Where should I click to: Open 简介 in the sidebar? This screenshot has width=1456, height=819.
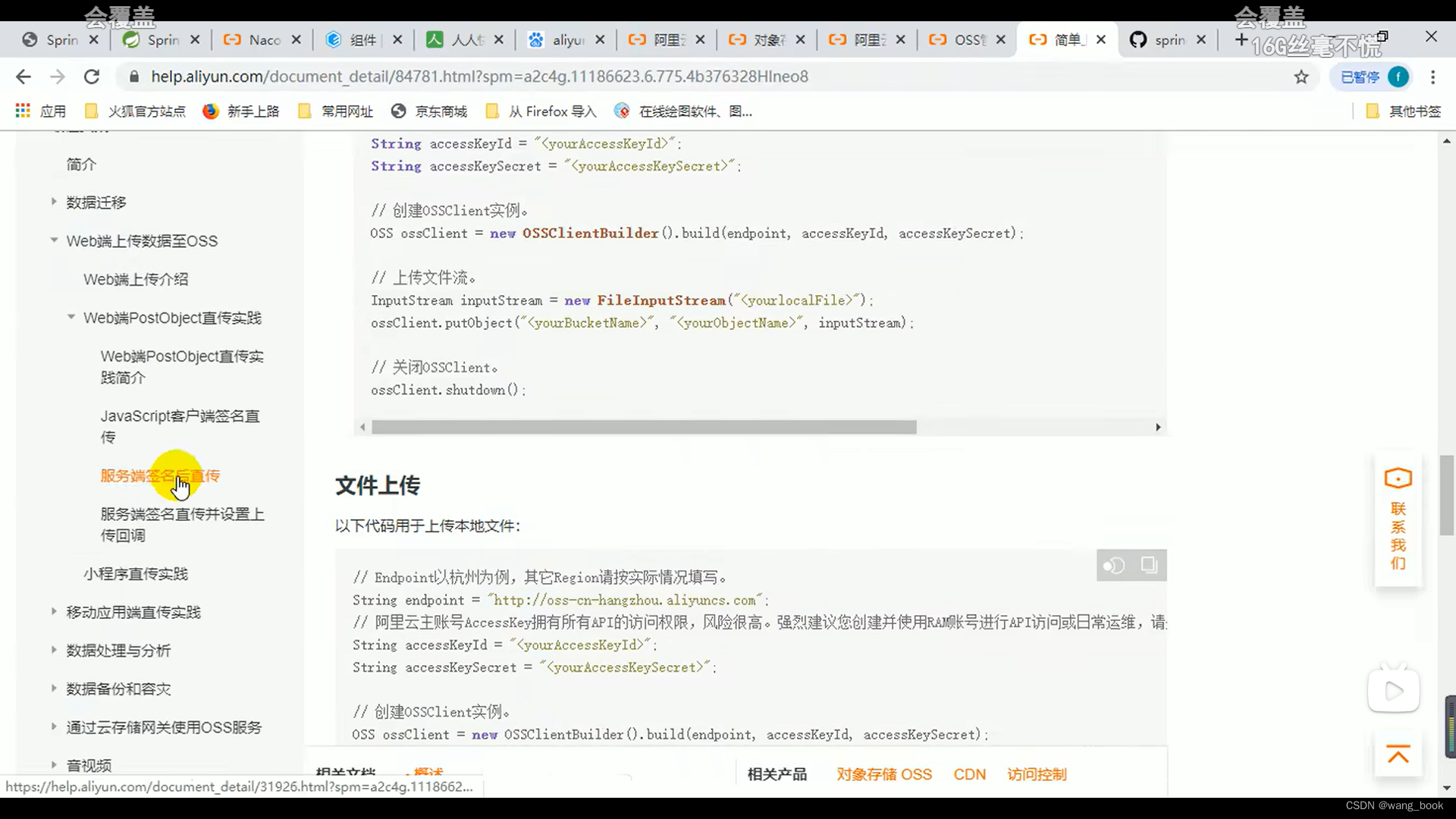click(81, 165)
